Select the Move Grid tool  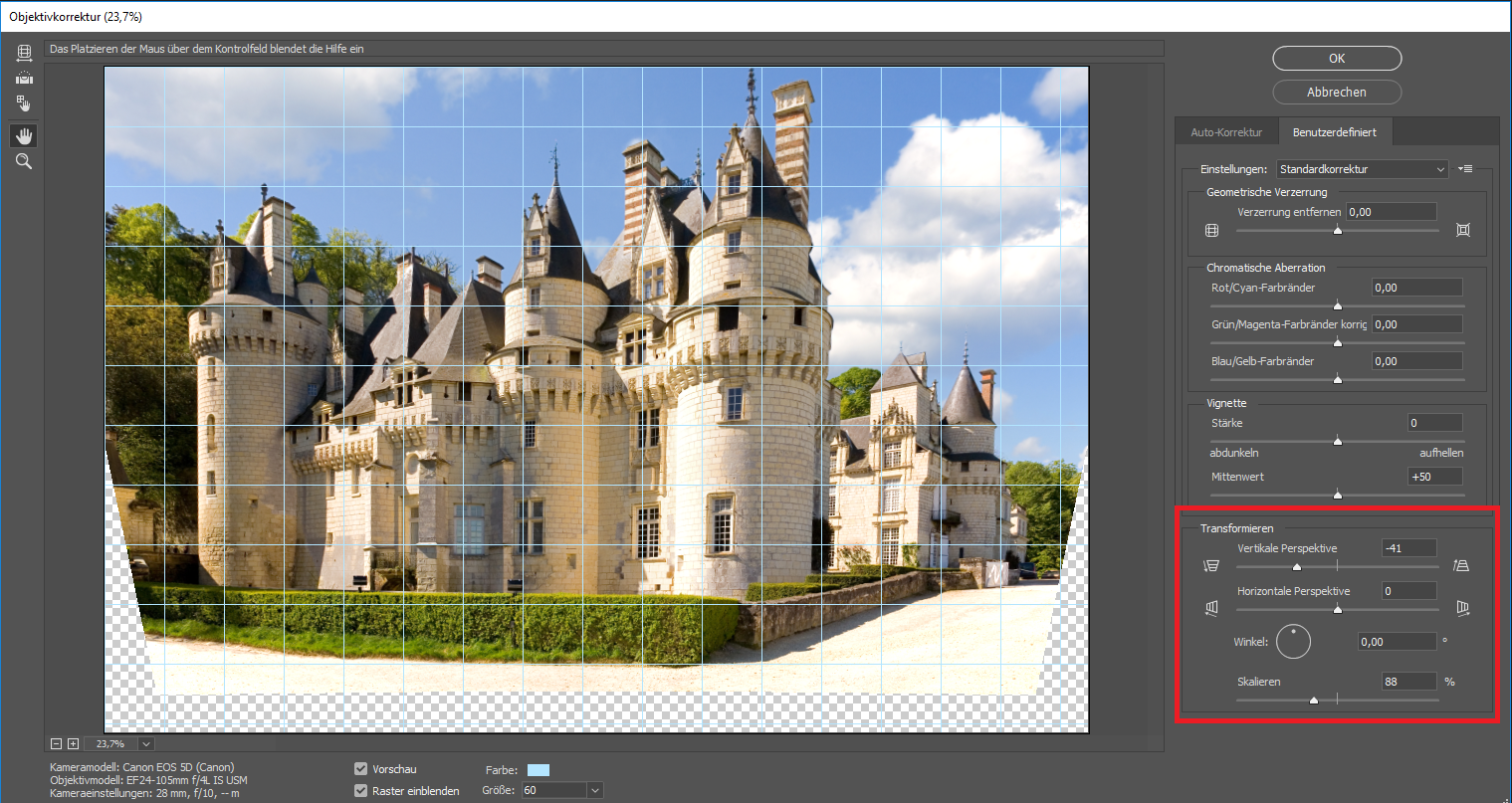(x=24, y=103)
